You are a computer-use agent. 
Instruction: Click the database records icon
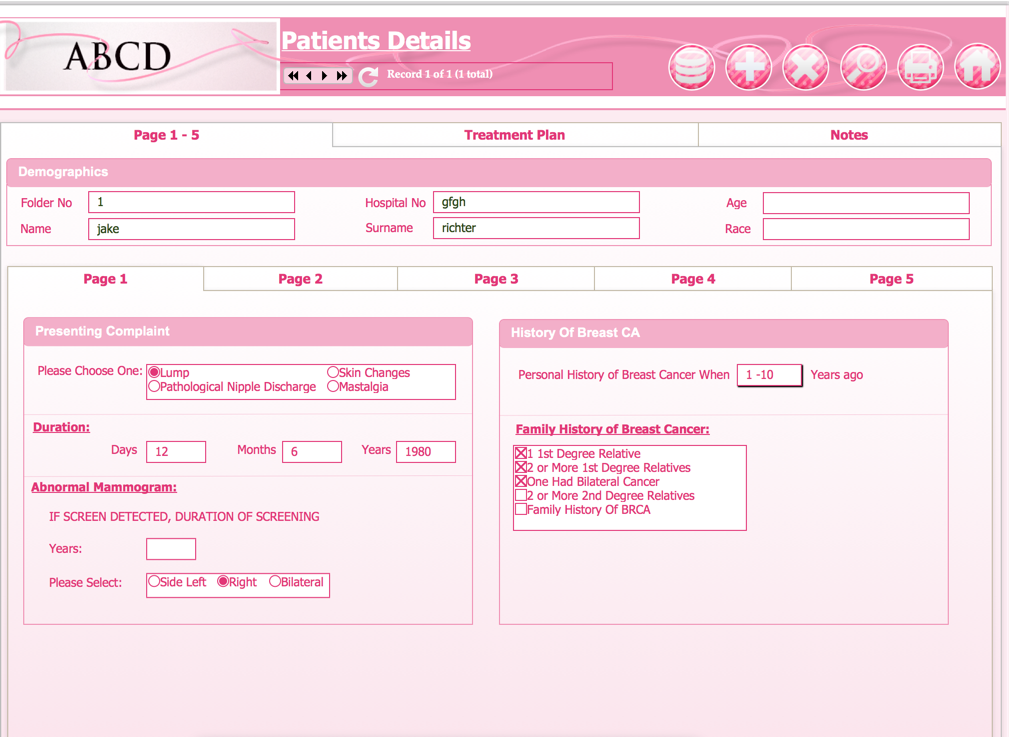pos(691,68)
